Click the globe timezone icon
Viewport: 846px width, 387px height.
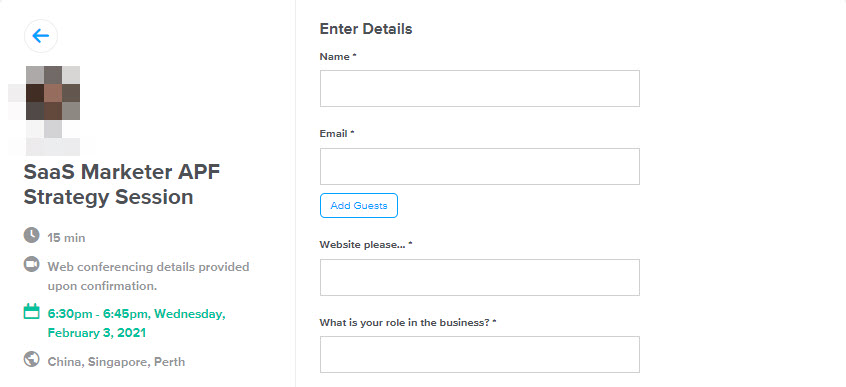[31, 359]
